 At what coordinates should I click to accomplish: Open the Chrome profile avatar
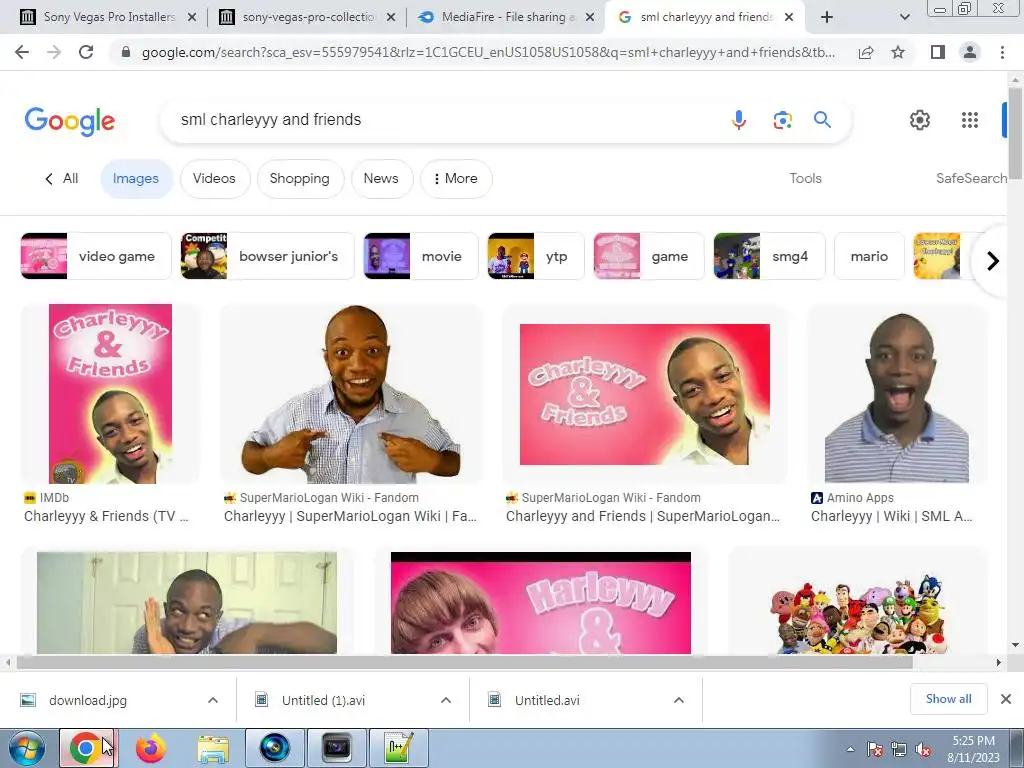(970, 52)
